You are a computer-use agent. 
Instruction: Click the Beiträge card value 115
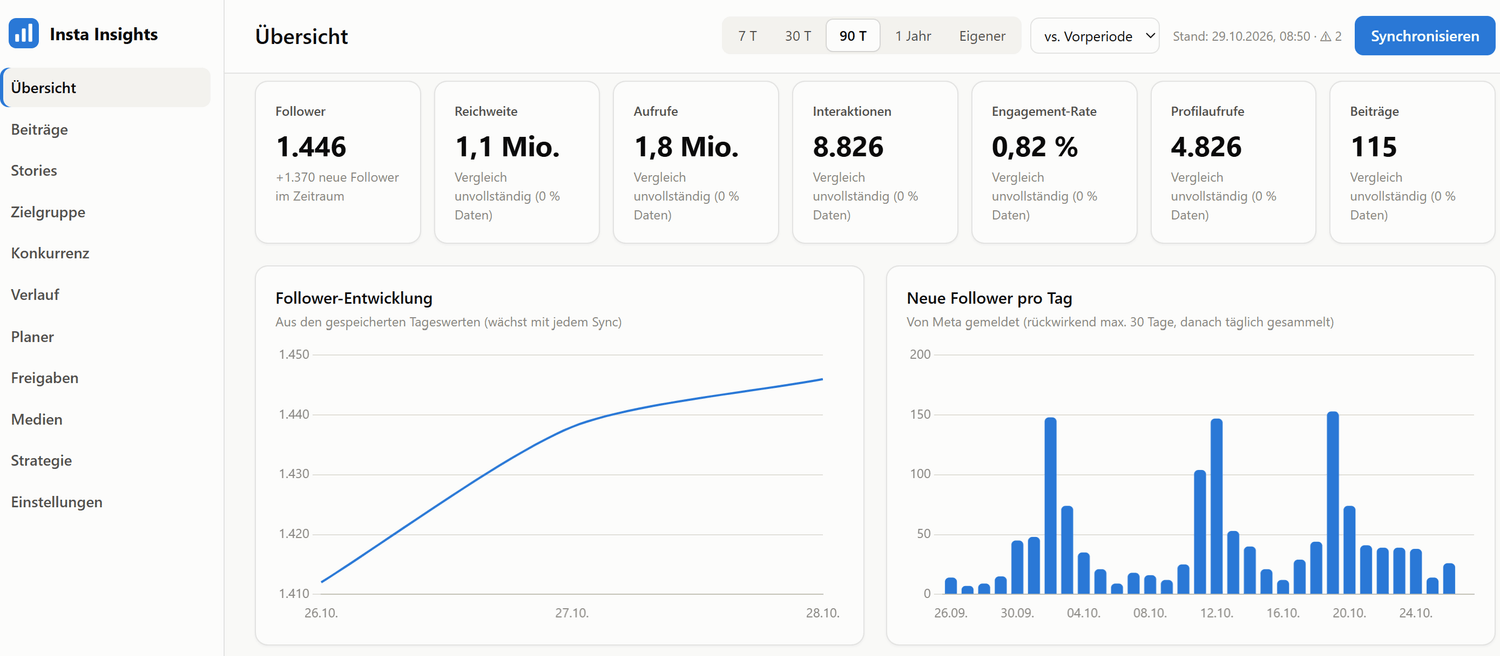[1373, 147]
